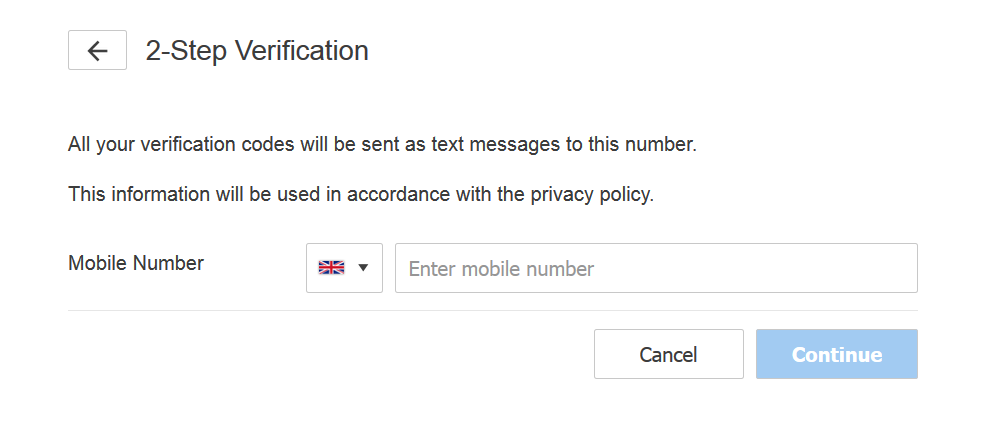The width and height of the screenshot is (981, 441).
Task: Proceed with the blue Continue button
Action: [836, 354]
